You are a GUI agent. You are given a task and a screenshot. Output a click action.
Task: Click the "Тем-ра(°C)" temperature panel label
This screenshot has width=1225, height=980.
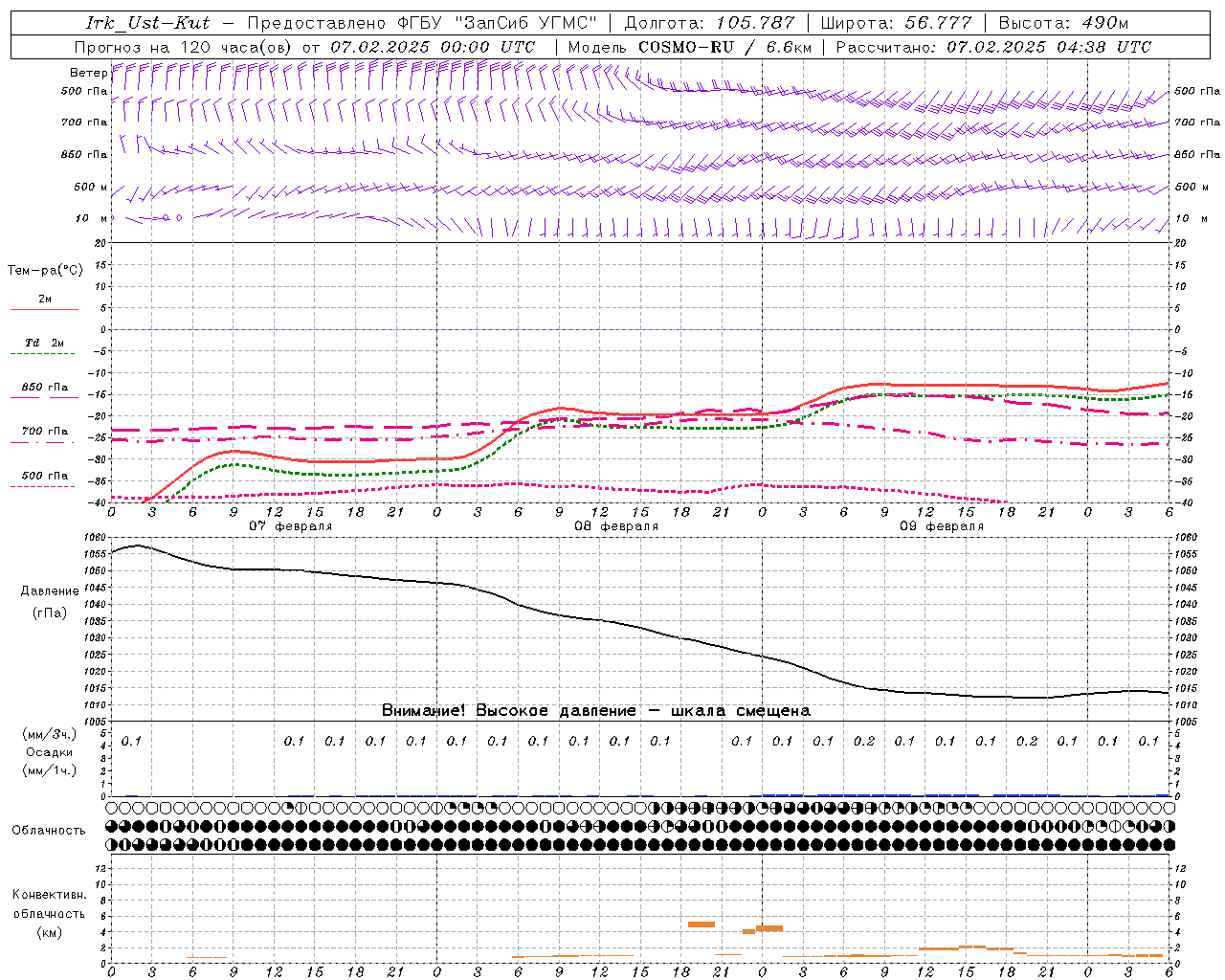tap(45, 271)
